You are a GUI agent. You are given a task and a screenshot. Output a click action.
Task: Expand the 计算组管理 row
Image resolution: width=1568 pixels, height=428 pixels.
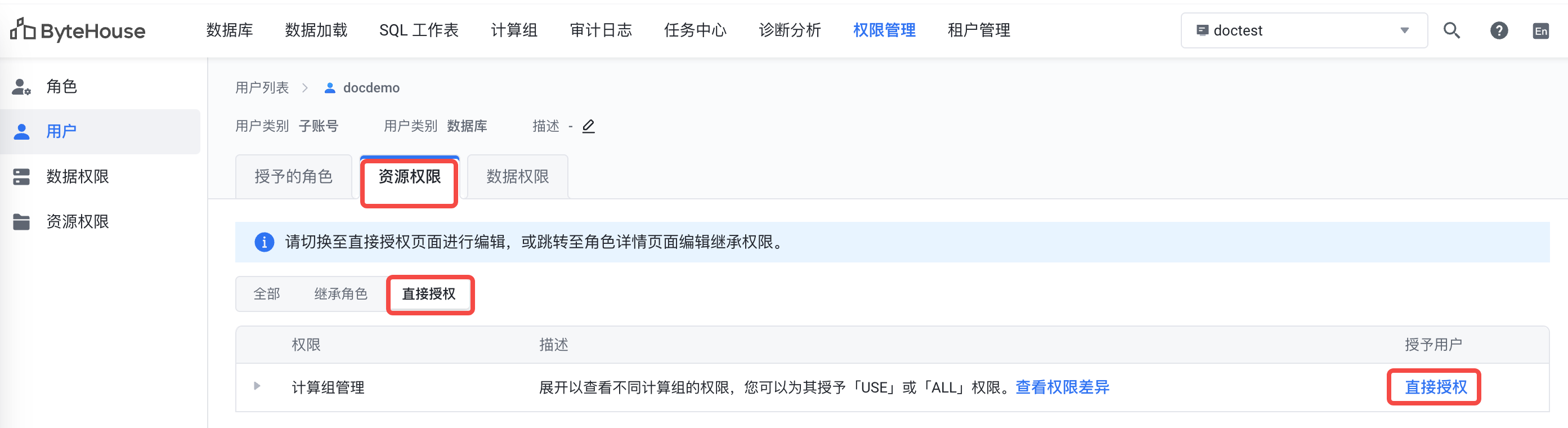[x=257, y=386]
